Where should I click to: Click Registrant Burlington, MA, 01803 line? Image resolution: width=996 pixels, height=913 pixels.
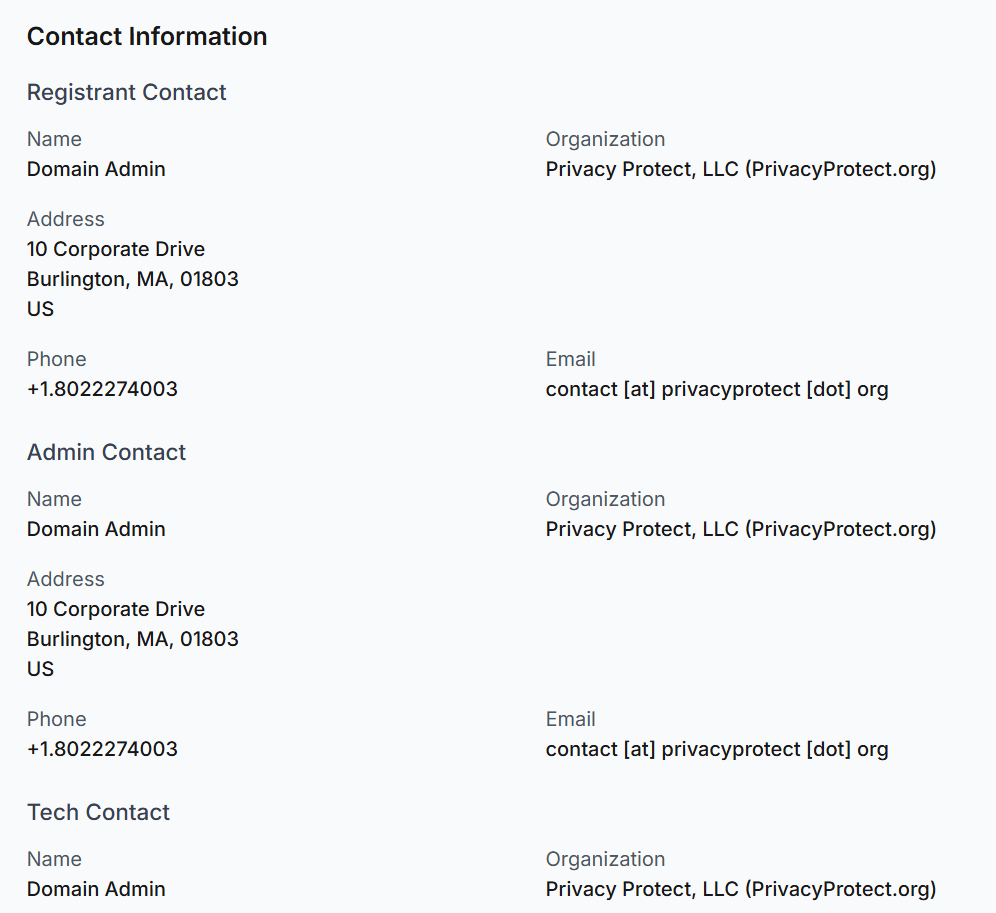pyautogui.click(x=133, y=279)
